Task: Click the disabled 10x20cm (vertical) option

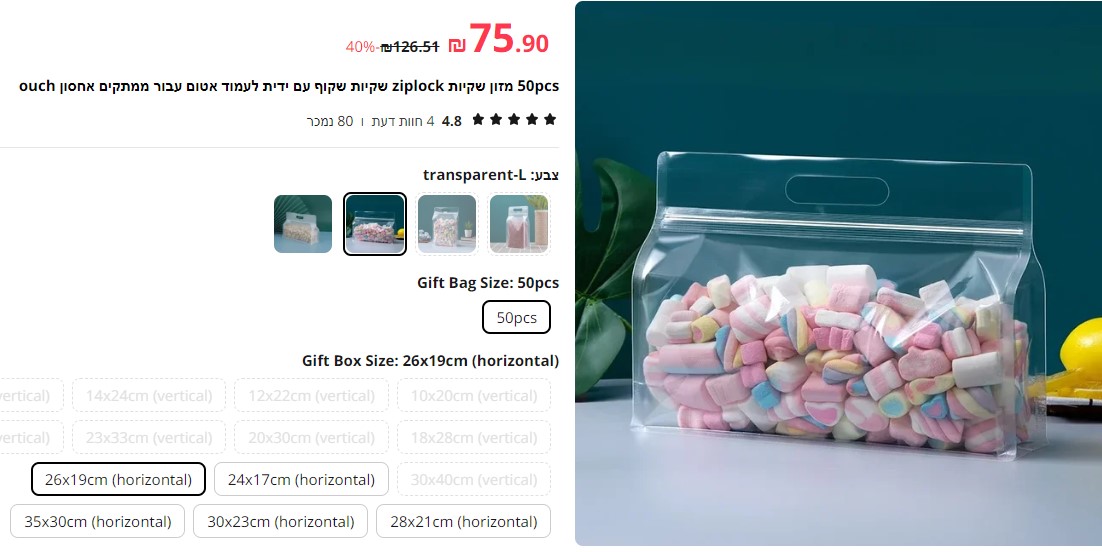Action: pyautogui.click(x=474, y=395)
